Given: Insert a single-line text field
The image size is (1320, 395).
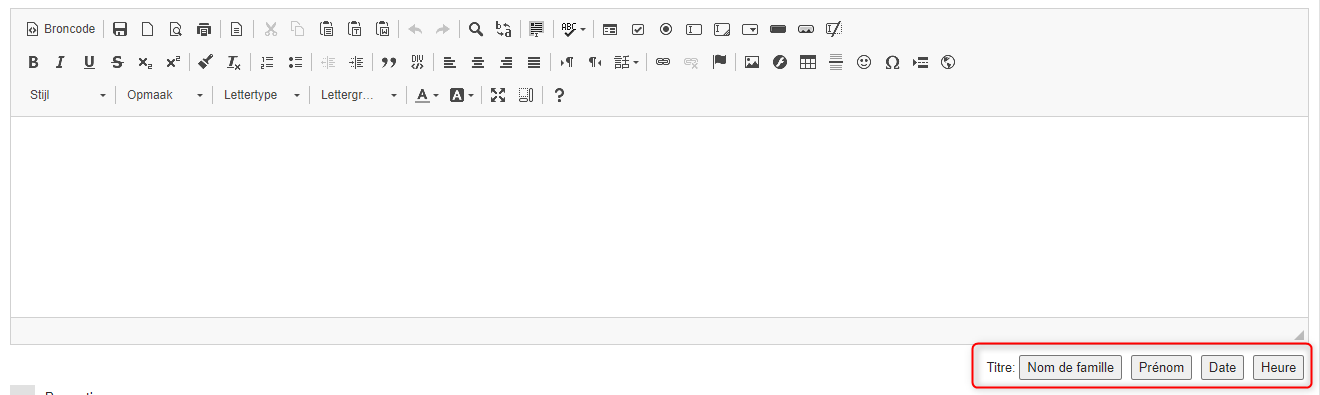Looking at the screenshot, I should pyautogui.click(x=694, y=29).
